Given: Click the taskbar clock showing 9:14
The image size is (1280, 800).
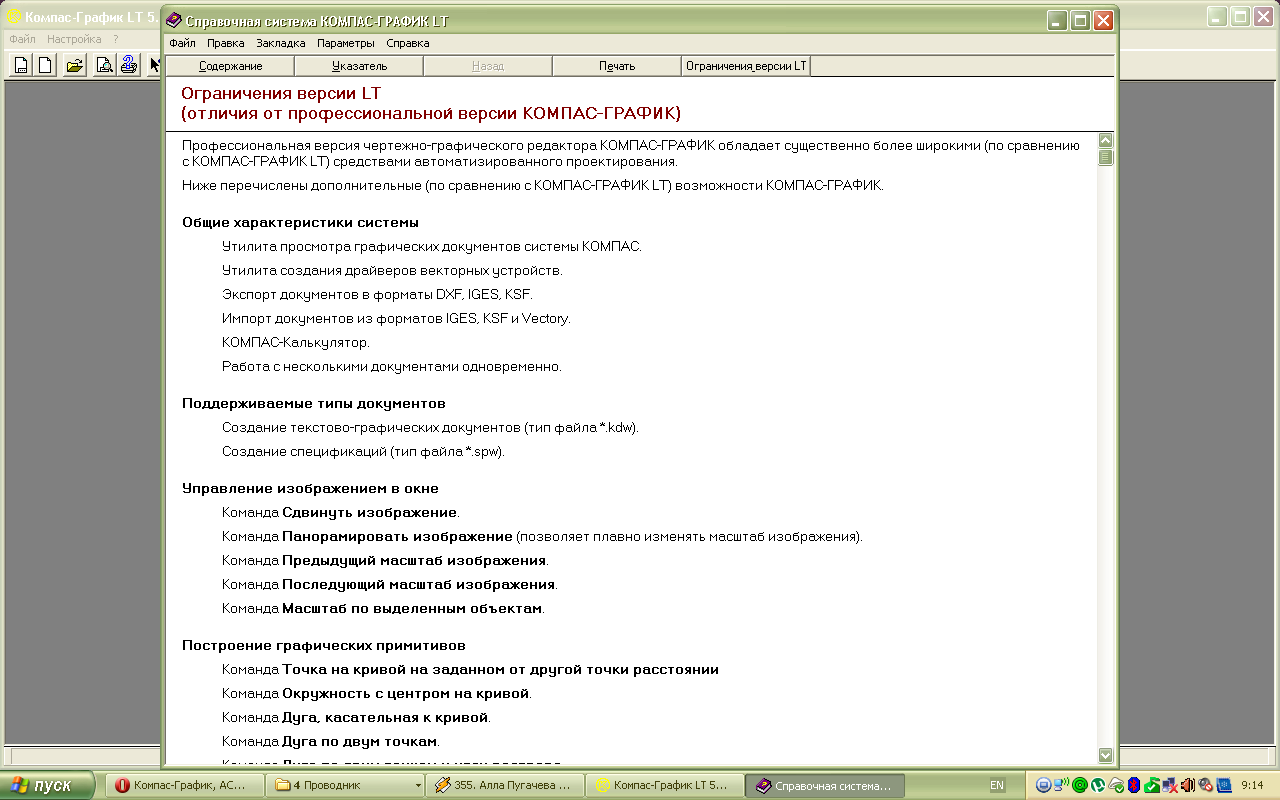Looking at the screenshot, I should tap(1253, 786).
